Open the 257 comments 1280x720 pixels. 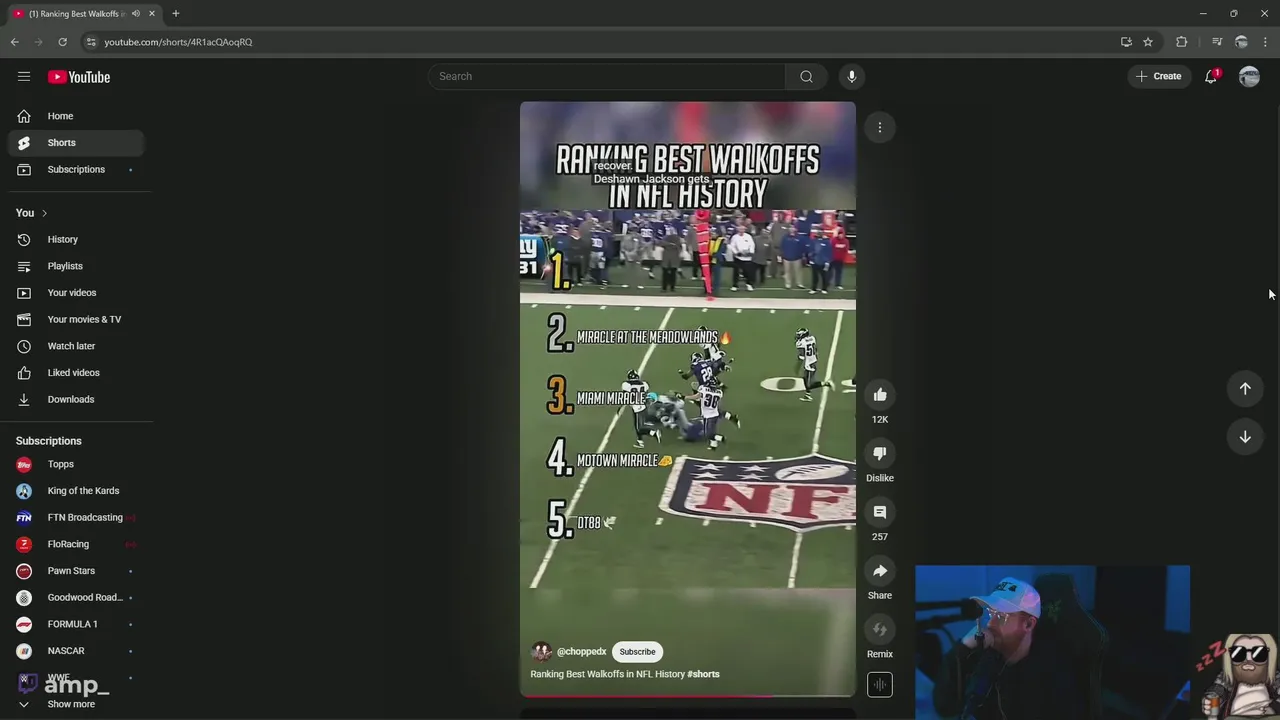(x=880, y=512)
